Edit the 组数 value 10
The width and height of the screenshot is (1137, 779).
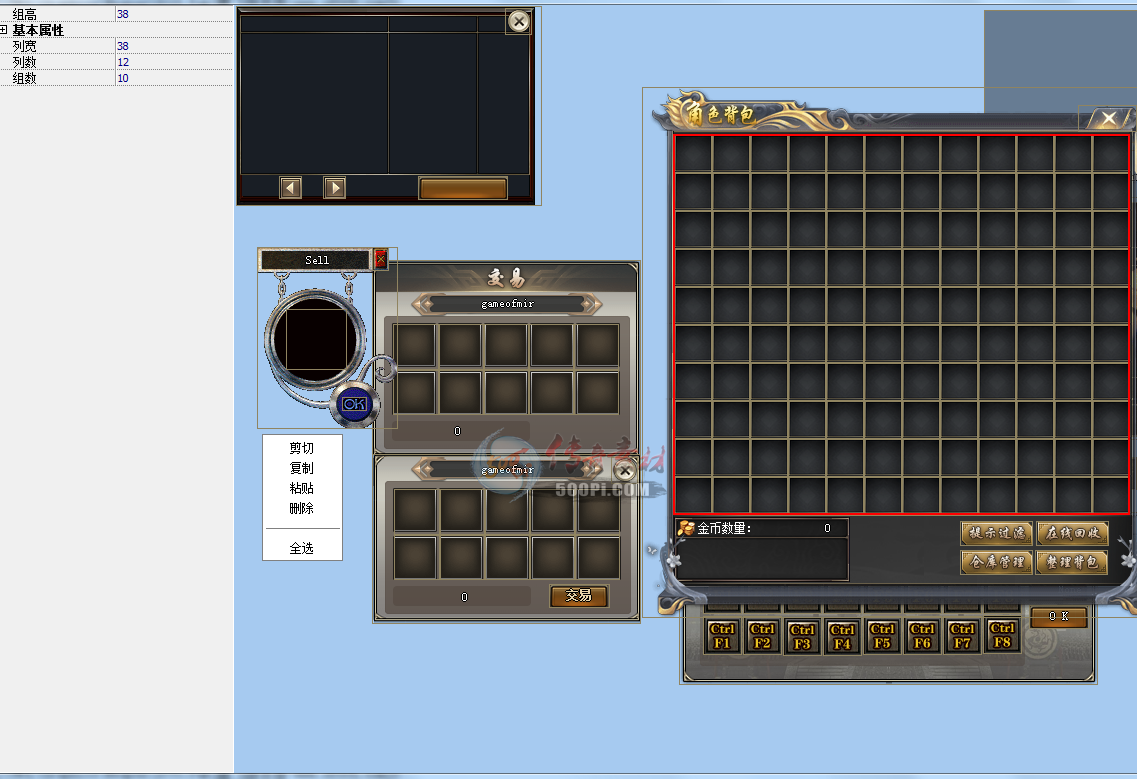[174, 78]
